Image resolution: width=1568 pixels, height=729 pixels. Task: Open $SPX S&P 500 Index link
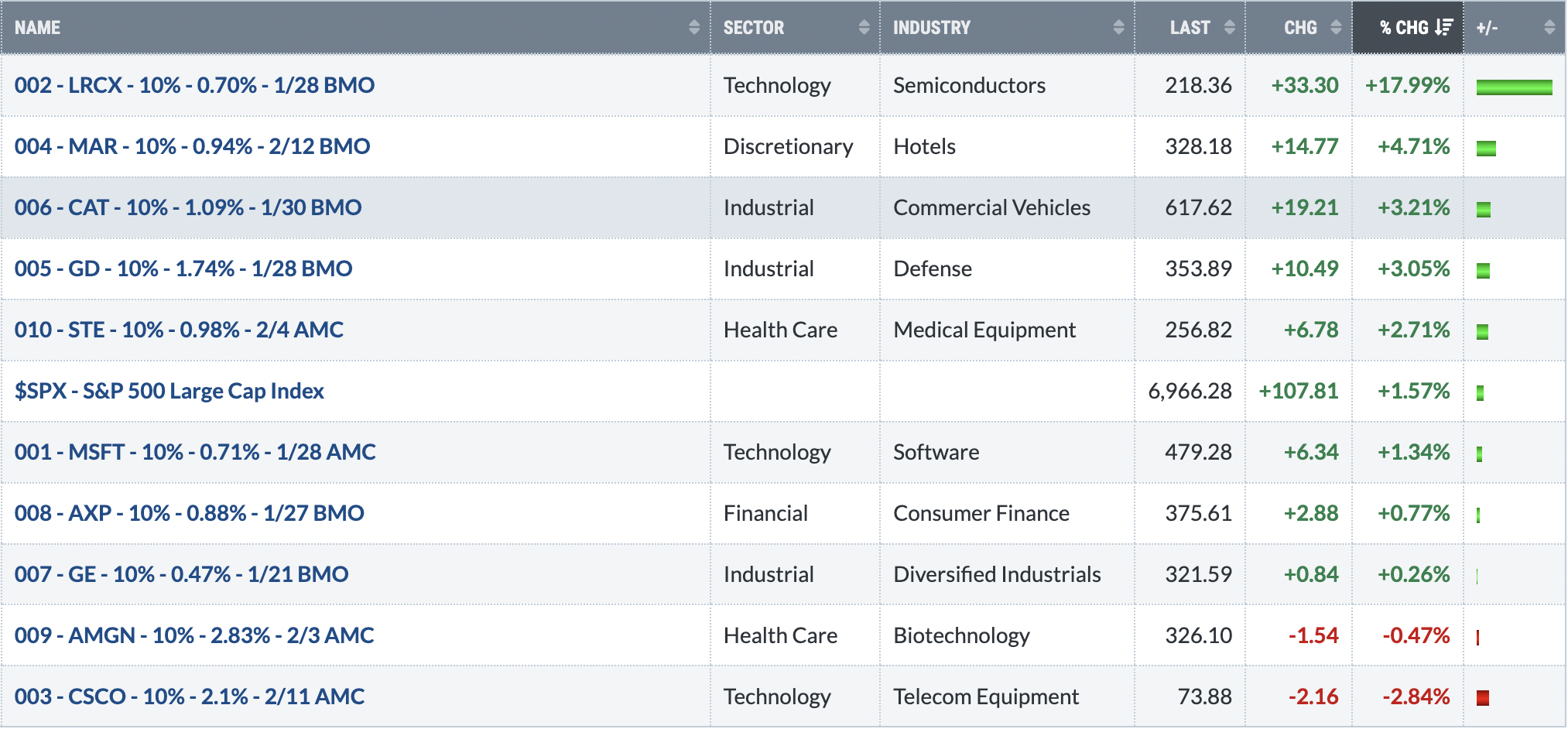[169, 391]
